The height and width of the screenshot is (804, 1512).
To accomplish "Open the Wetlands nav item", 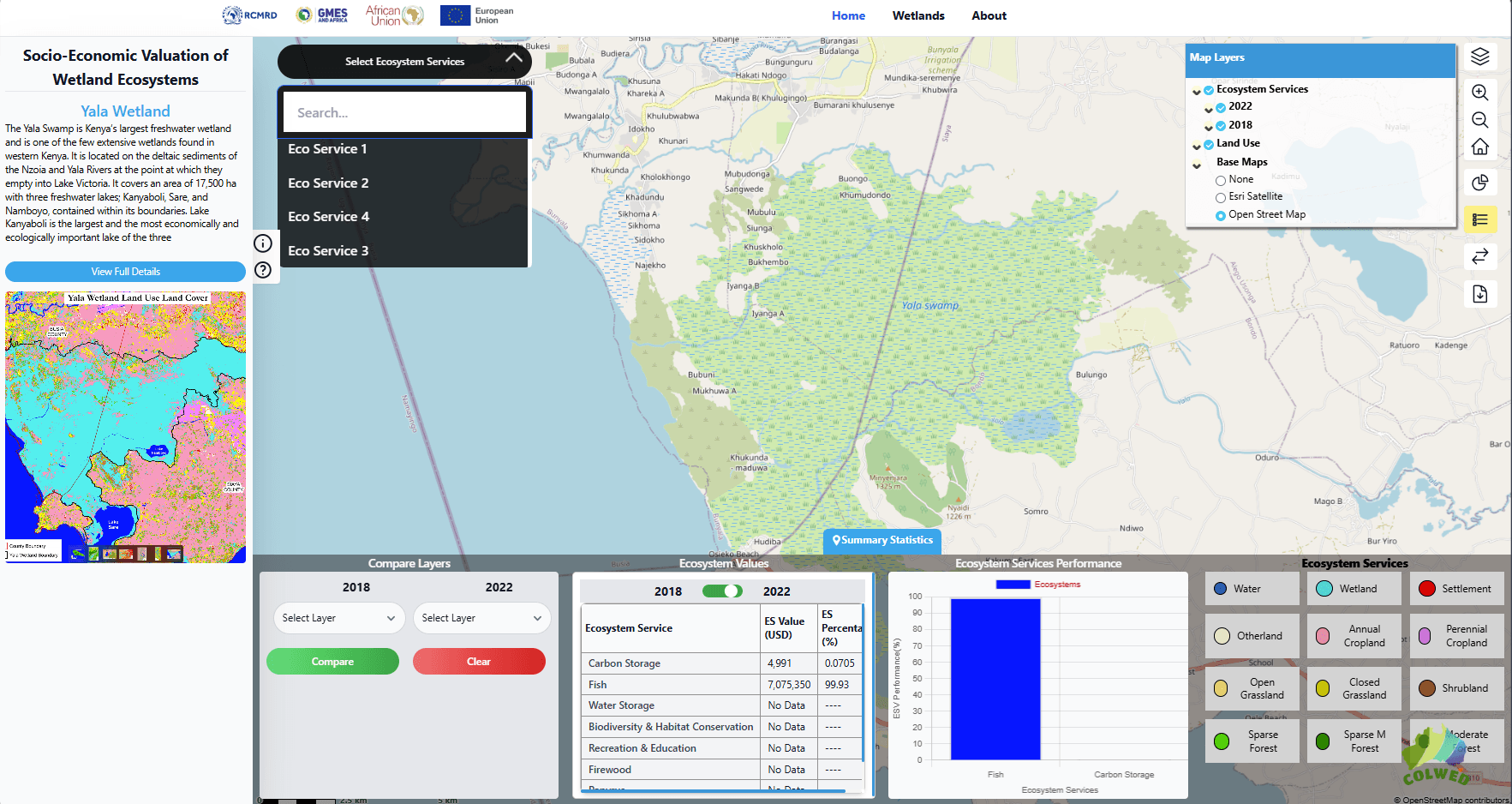I will click(918, 15).
